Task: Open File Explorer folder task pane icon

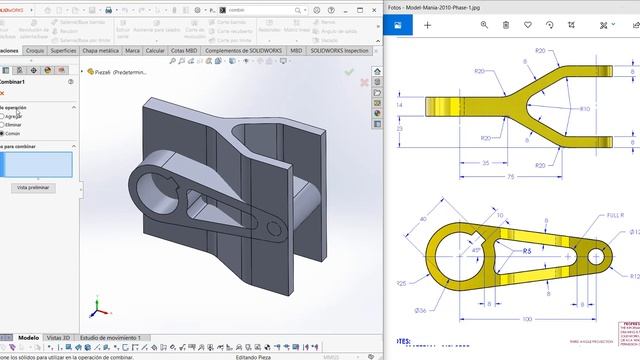Action: [x=377, y=93]
